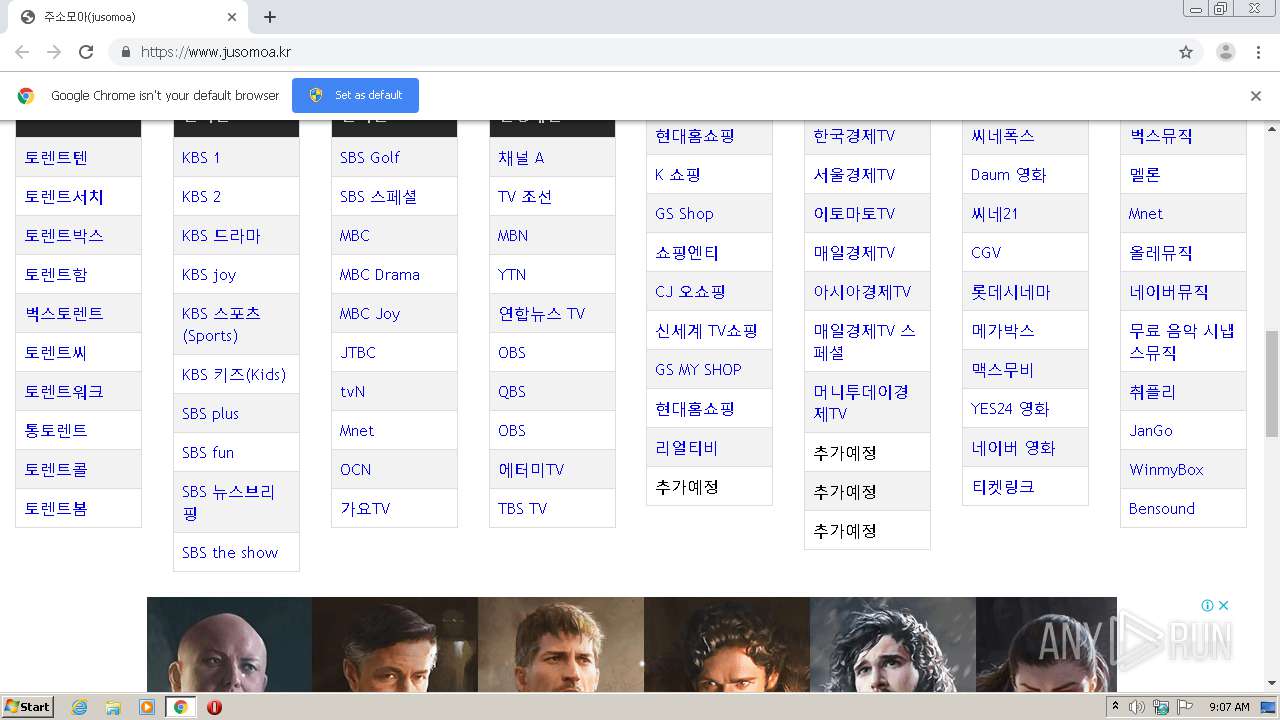Open the volume control in the tray
Viewport: 1280px width, 720px height.
[x=1137, y=707]
